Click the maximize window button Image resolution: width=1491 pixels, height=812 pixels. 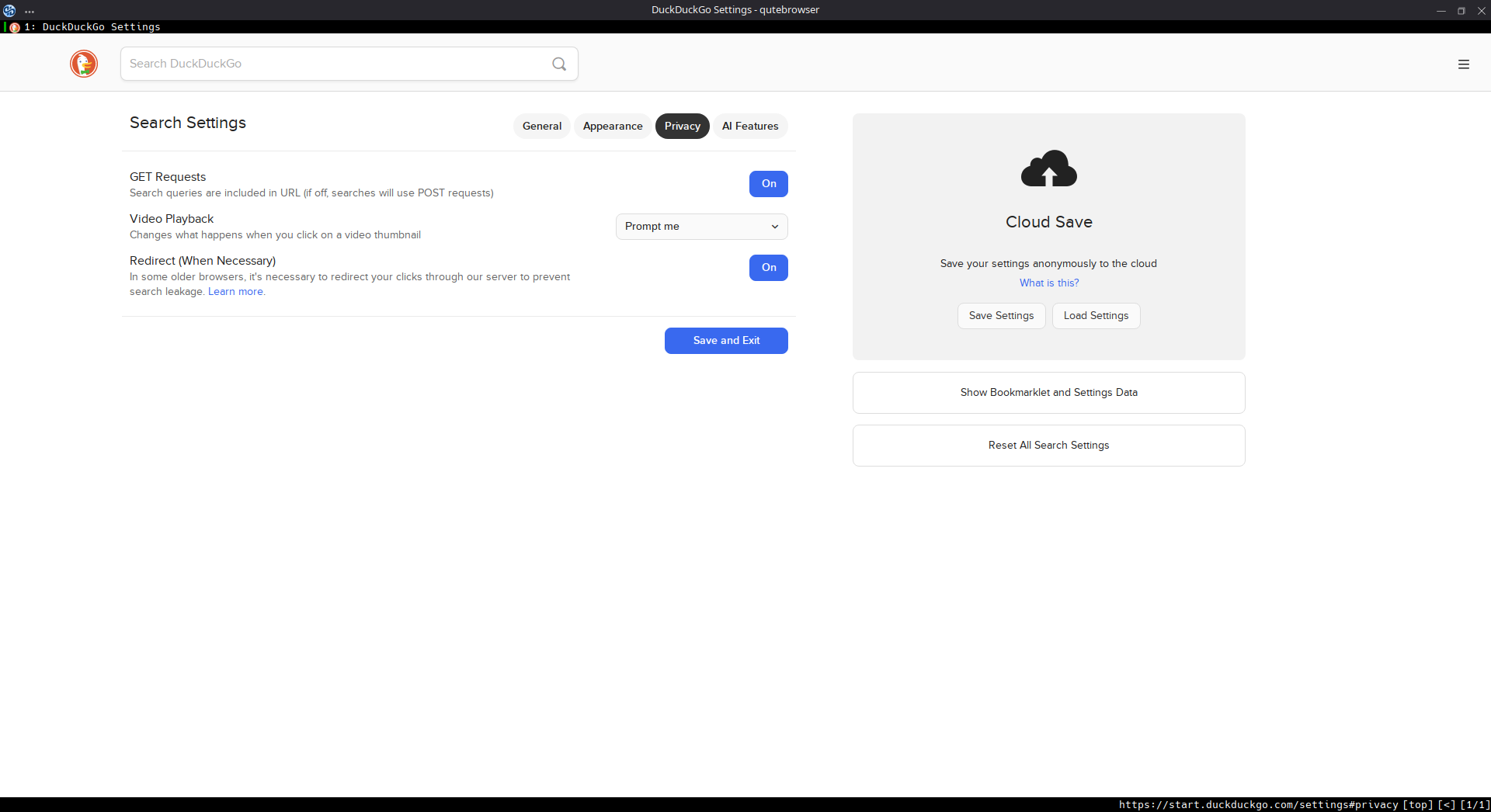[x=1461, y=11]
